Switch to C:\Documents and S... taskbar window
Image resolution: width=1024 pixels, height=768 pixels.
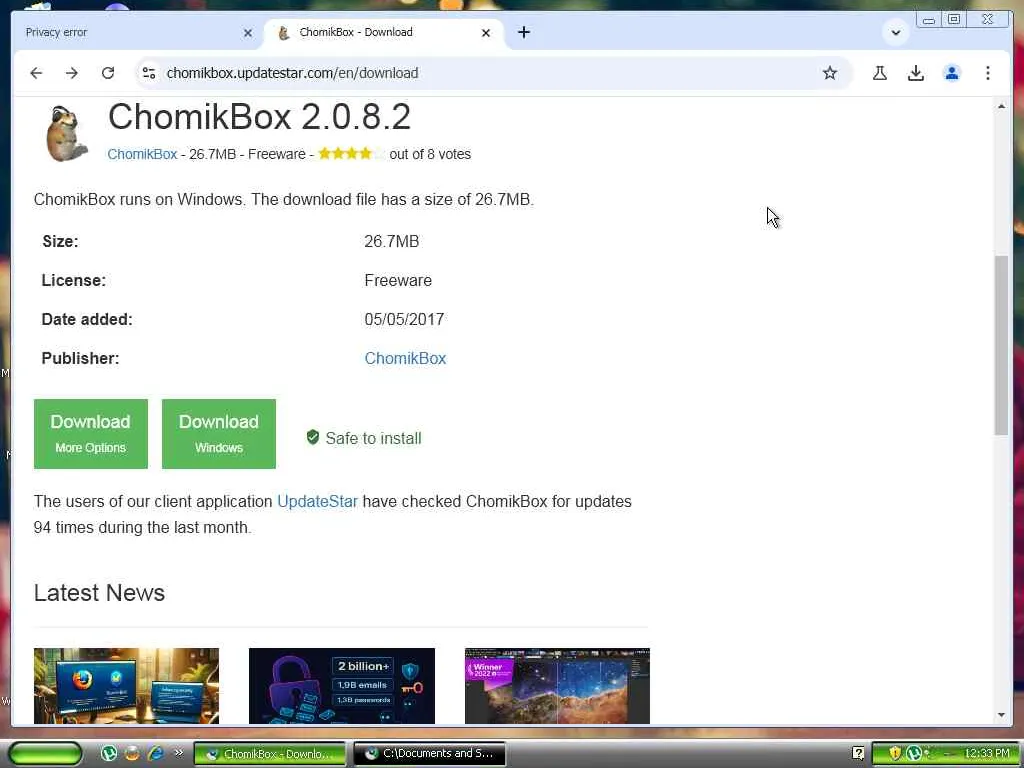tap(430, 754)
